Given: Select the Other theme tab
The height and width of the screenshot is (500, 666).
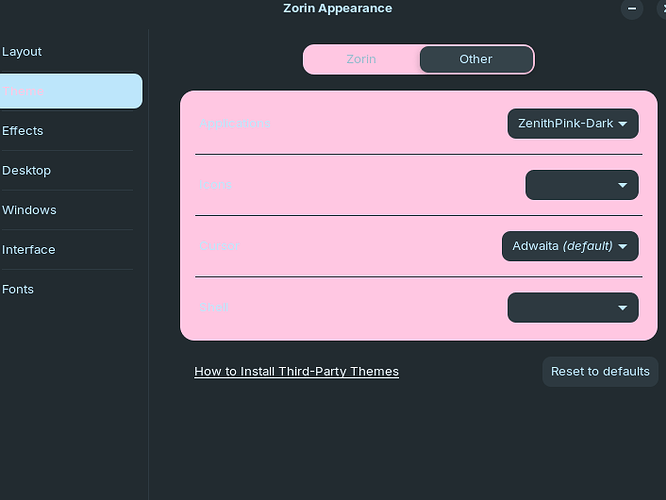Looking at the screenshot, I should coord(476,59).
